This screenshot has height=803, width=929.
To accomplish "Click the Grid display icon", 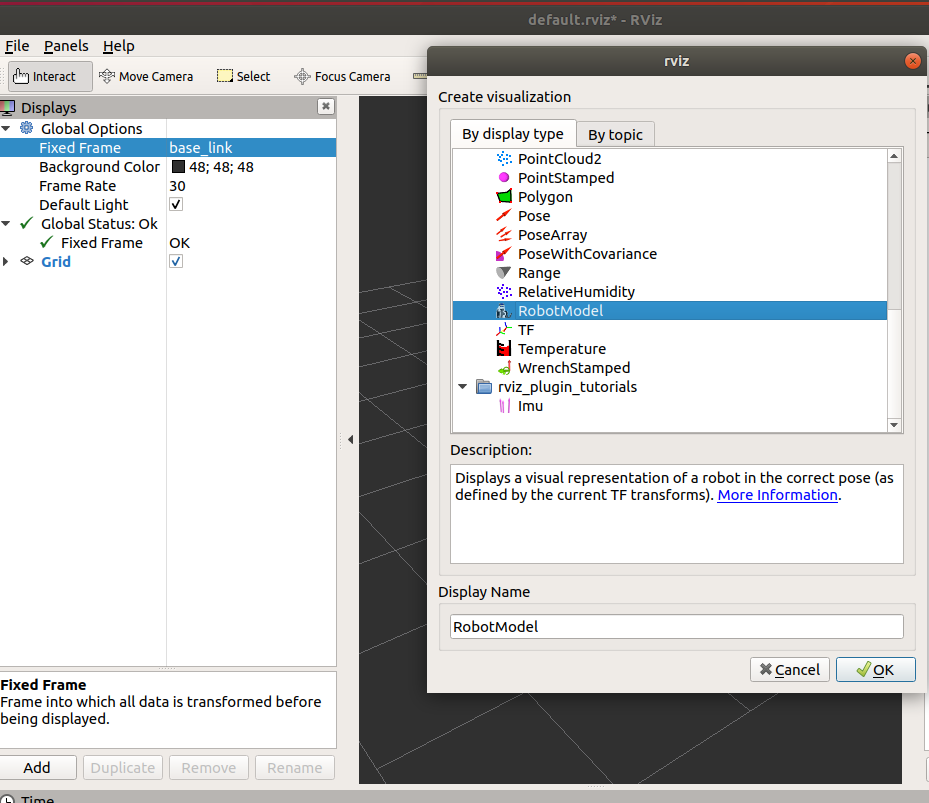I will (x=27, y=261).
